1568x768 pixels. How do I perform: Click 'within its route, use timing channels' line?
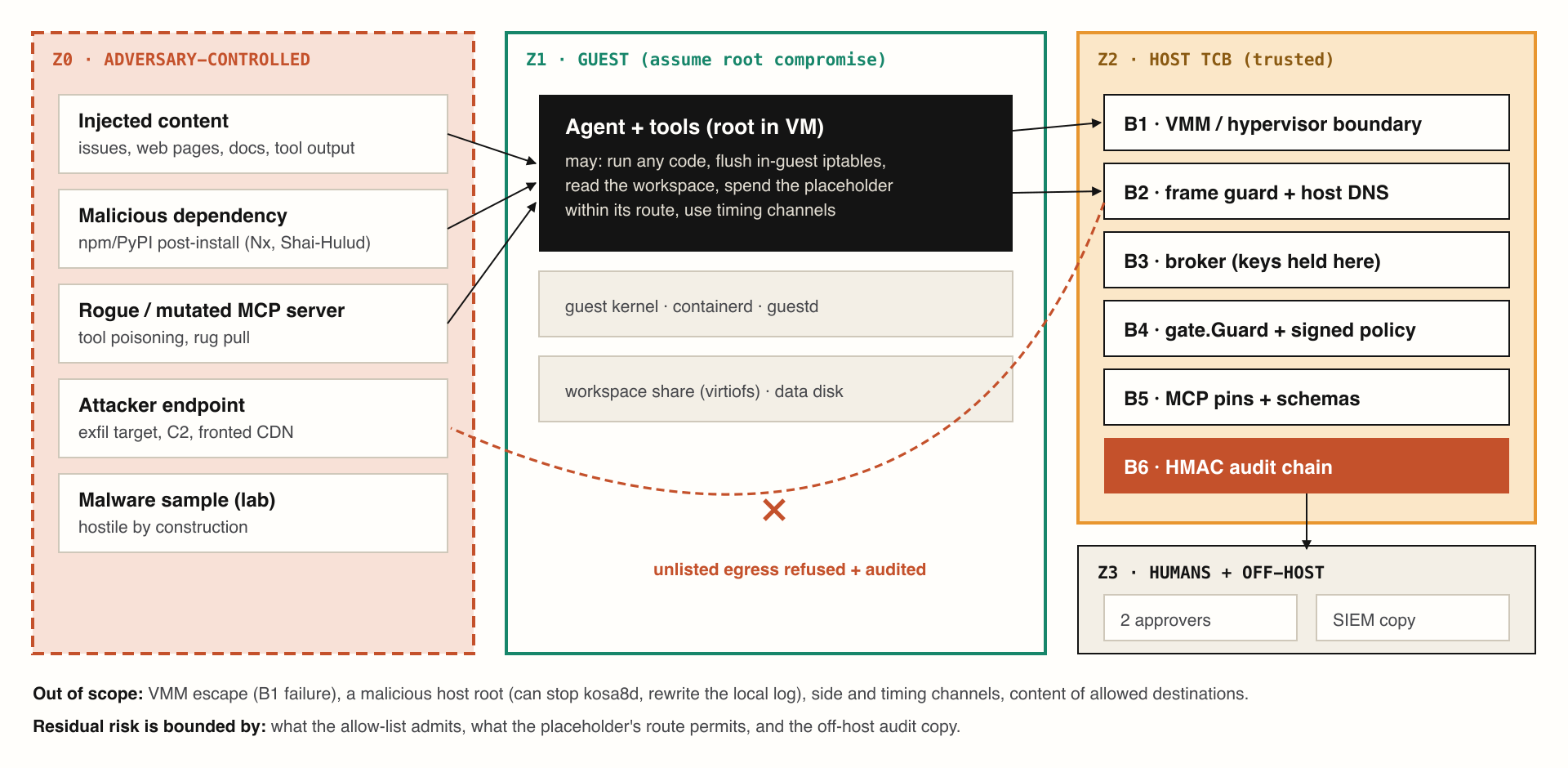[701, 210]
